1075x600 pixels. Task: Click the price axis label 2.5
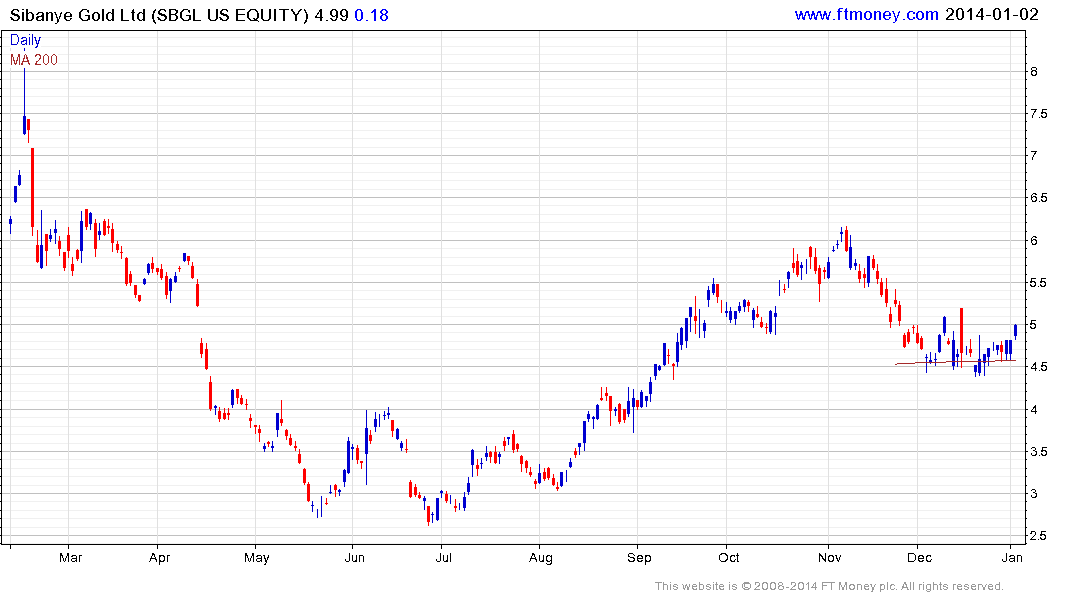click(1039, 536)
